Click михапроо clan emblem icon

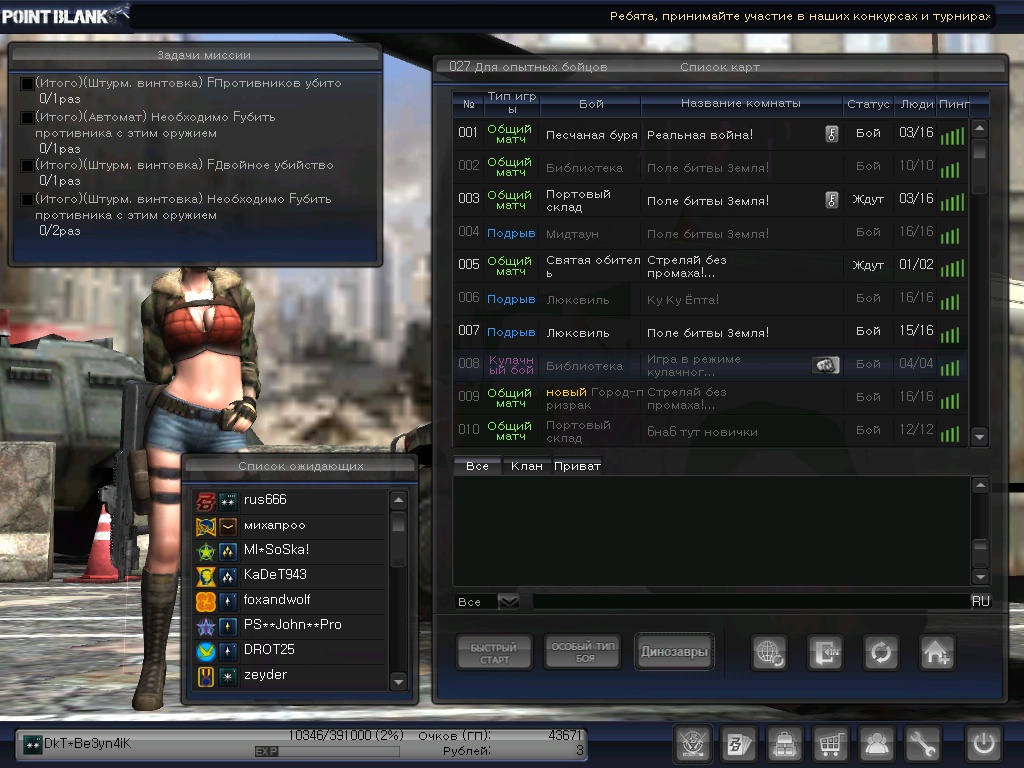(206, 526)
